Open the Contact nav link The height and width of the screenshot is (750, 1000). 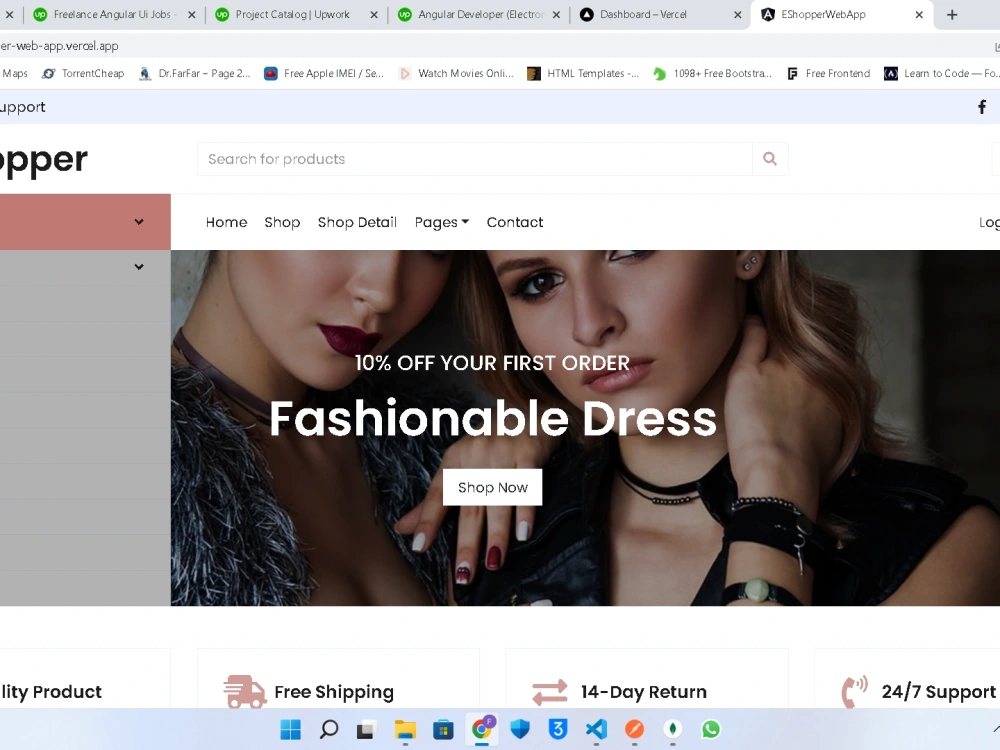point(515,222)
